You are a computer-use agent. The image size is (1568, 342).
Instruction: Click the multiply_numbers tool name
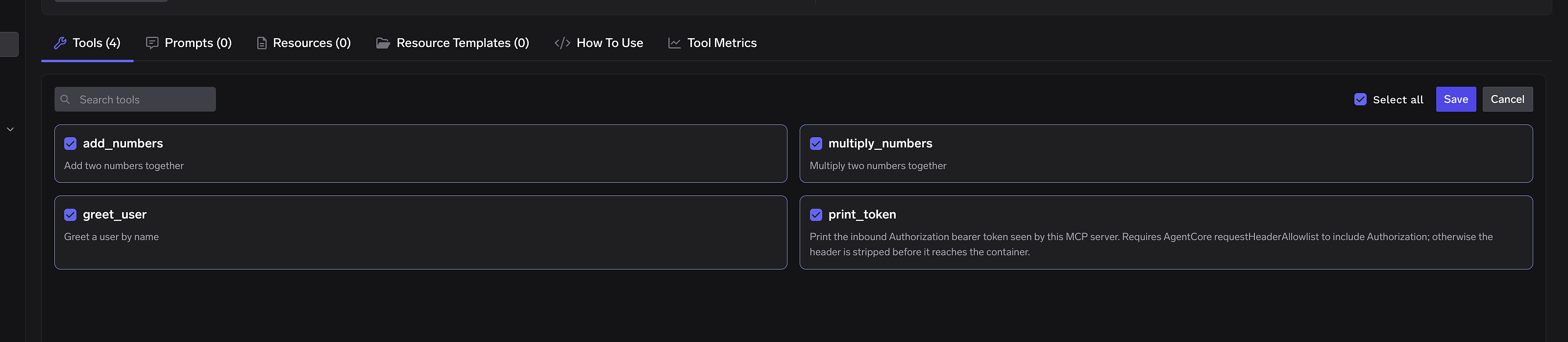(x=880, y=144)
